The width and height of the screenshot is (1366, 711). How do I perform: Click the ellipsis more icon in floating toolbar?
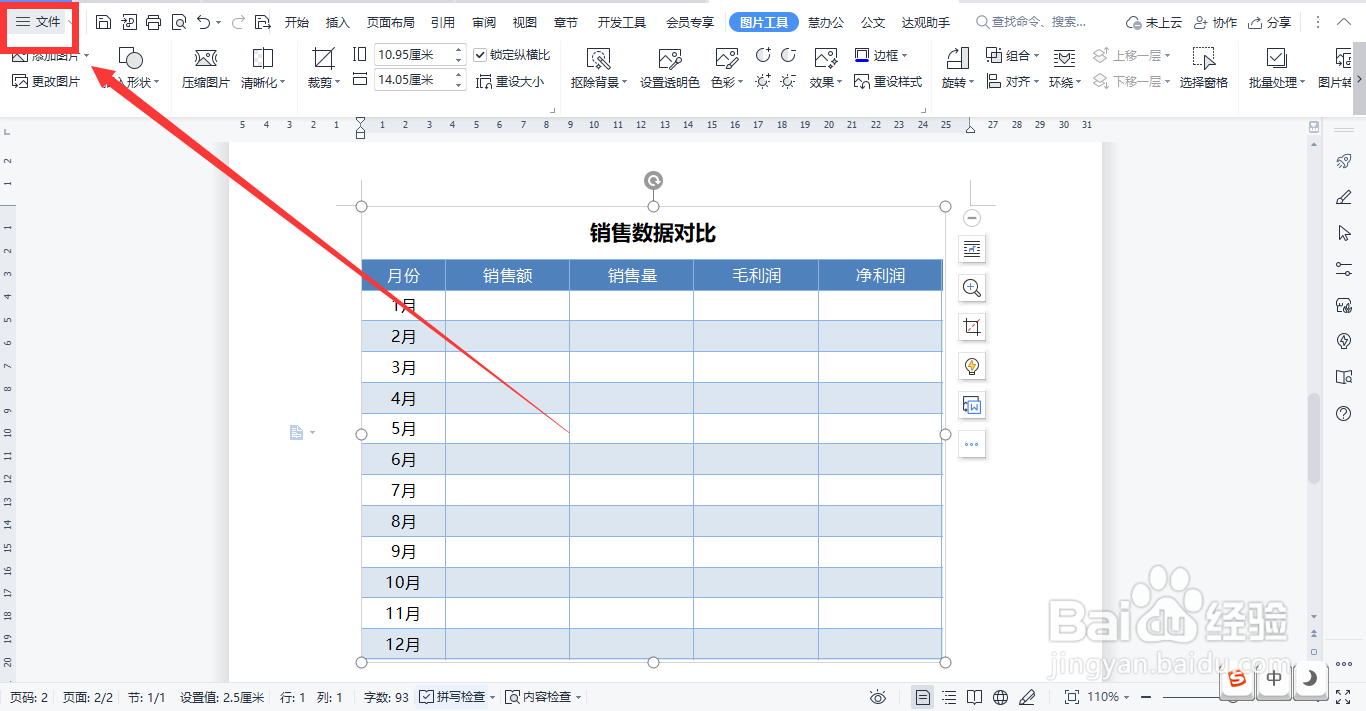click(971, 444)
